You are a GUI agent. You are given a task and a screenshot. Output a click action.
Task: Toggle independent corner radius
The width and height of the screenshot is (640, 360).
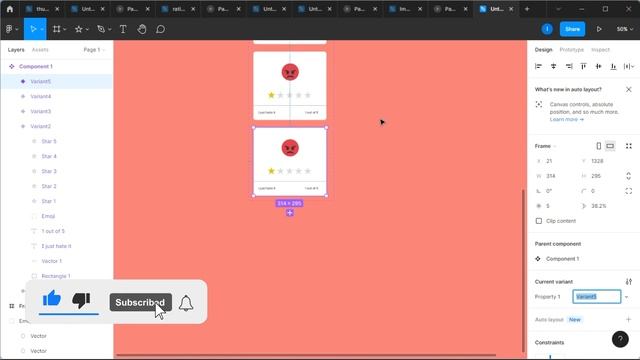(x=629, y=191)
